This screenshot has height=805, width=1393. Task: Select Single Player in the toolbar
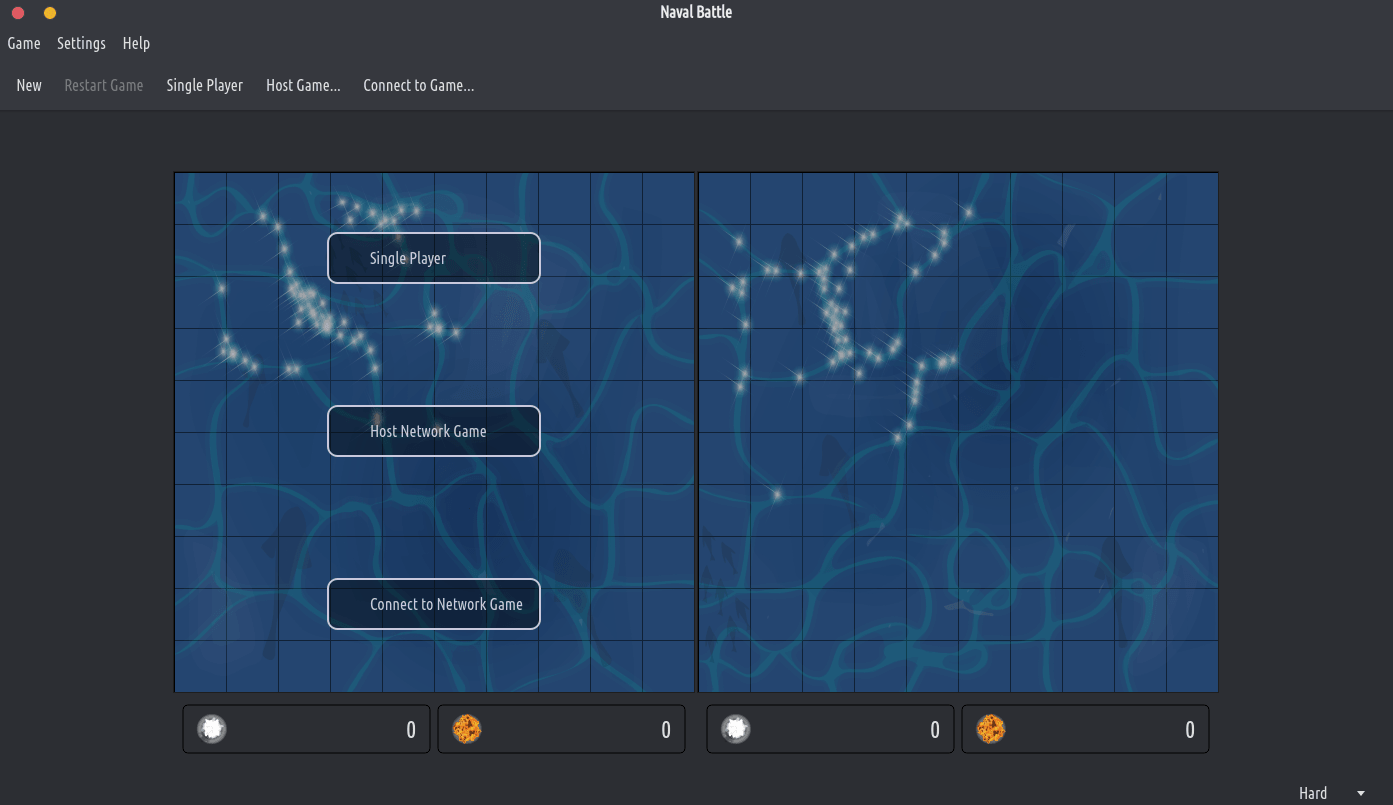pos(204,85)
